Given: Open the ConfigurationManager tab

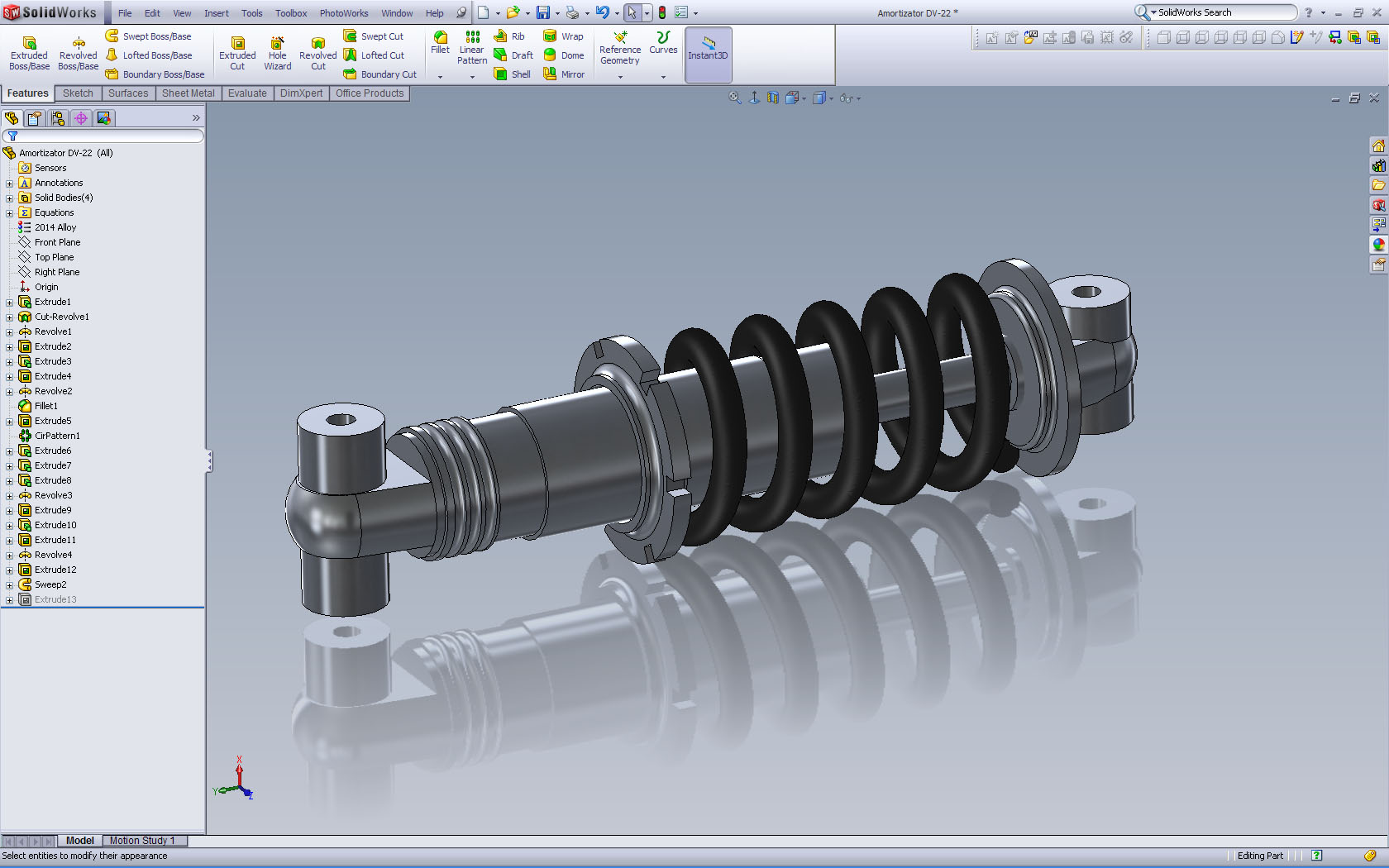Looking at the screenshot, I should coord(58,118).
